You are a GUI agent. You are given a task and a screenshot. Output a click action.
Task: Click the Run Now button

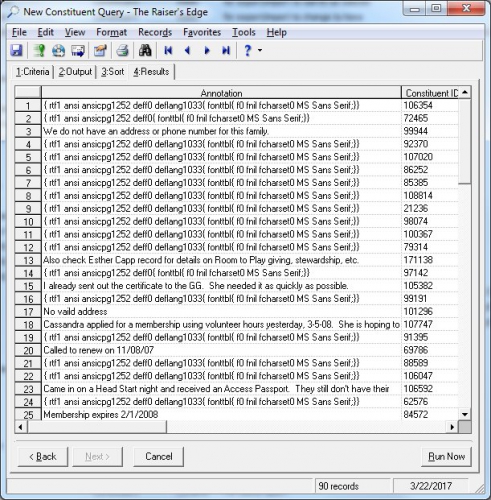[446, 456]
